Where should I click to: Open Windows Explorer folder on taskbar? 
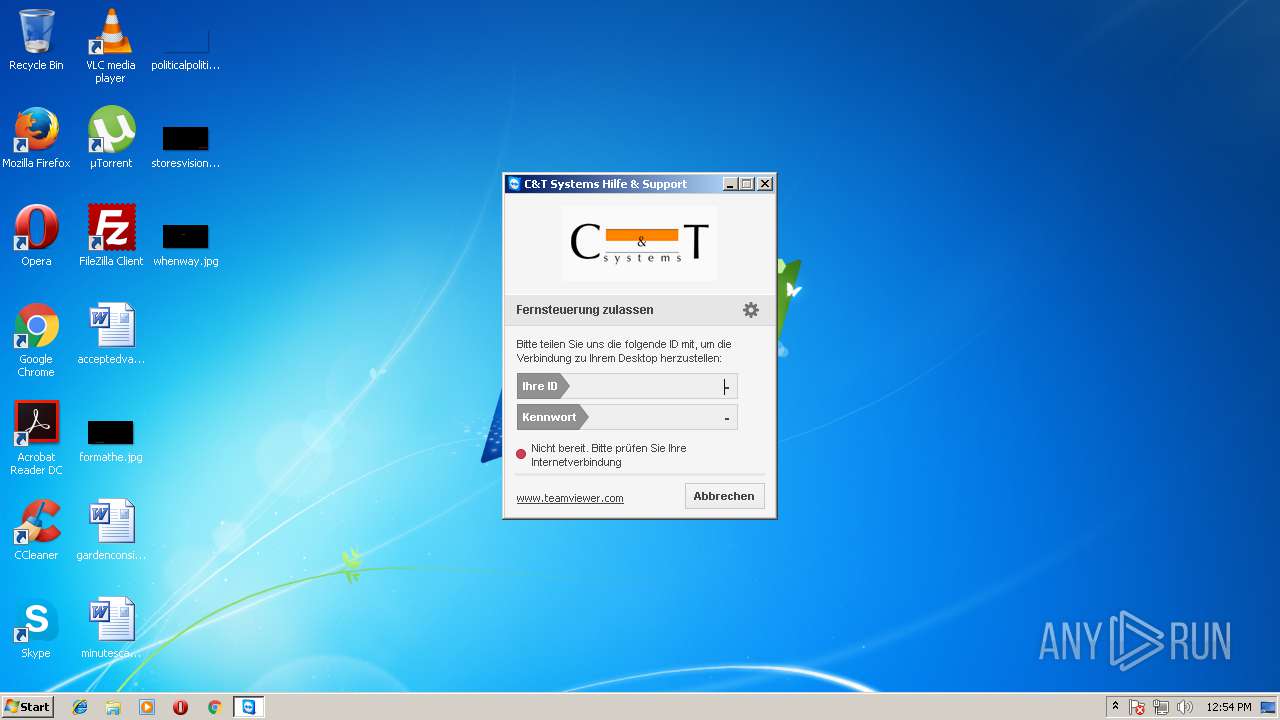pyautogui.click(x=113, y=707)
